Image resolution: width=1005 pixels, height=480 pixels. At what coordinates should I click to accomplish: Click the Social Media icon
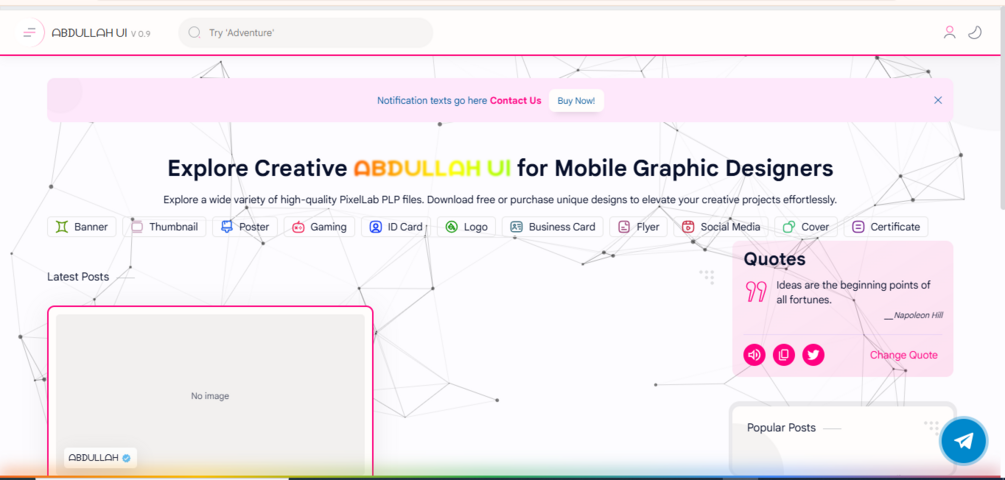688,227
